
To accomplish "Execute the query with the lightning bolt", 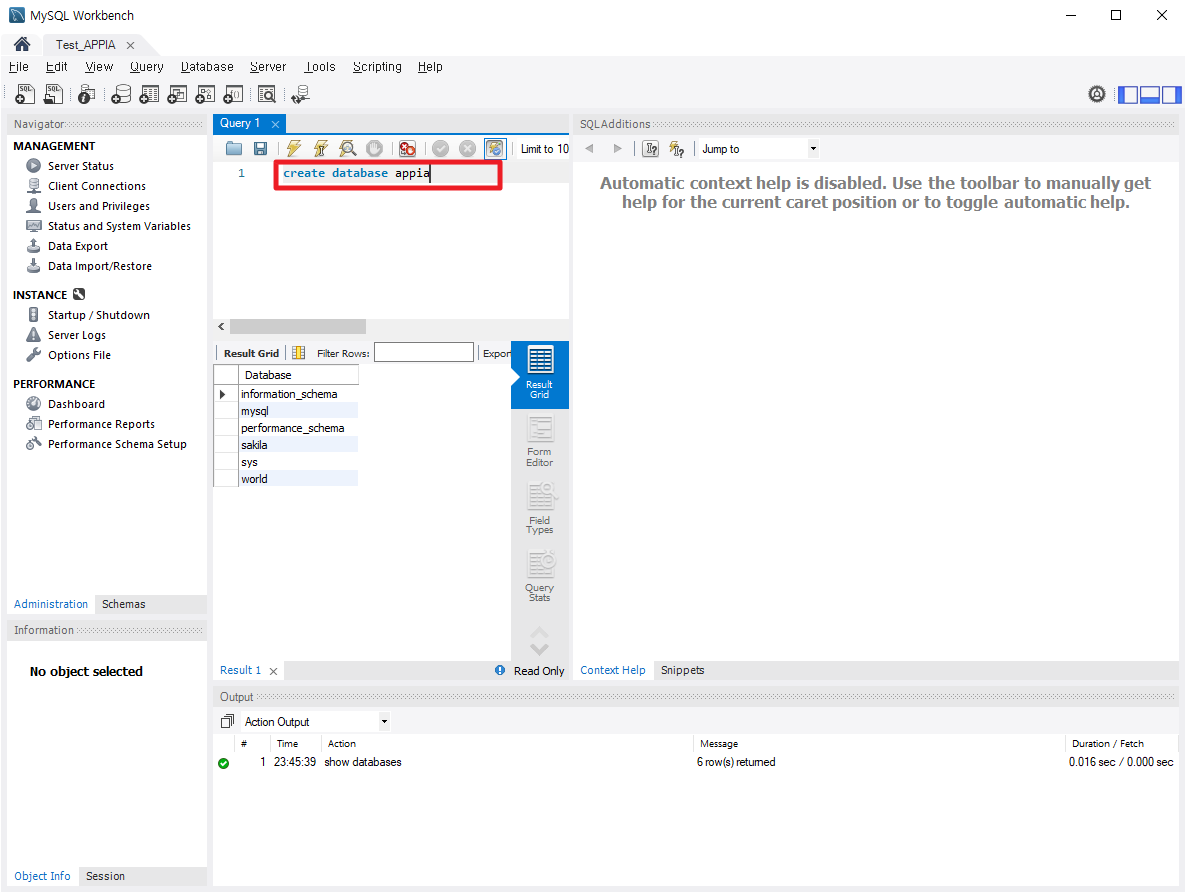I will (293, 148).
